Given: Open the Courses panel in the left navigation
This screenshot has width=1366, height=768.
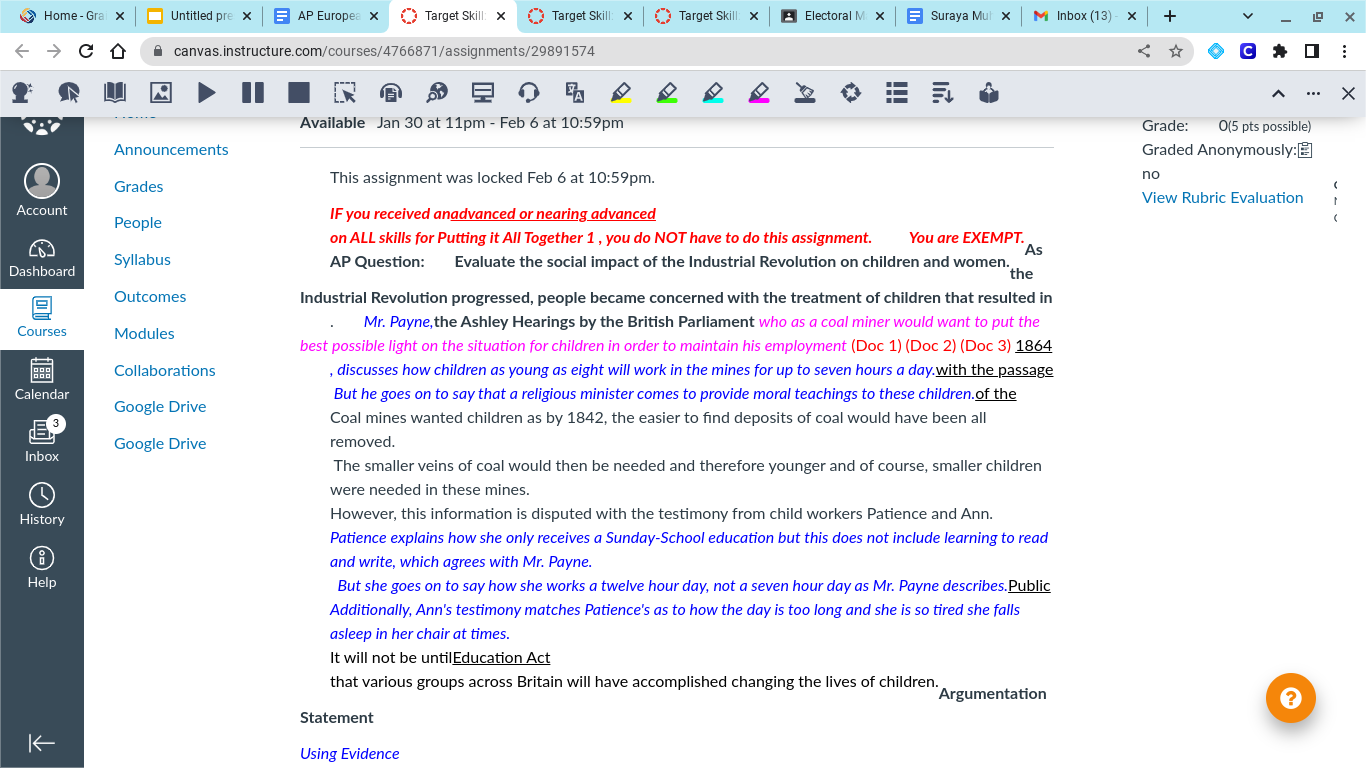Looking at the screenshot, I should (x=41, y=318).
